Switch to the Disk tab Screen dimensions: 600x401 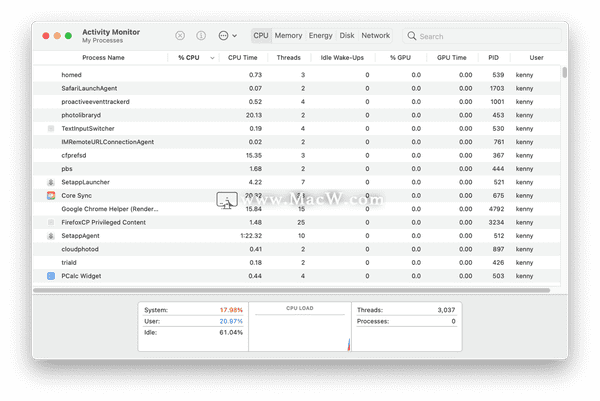click(347, 36)
